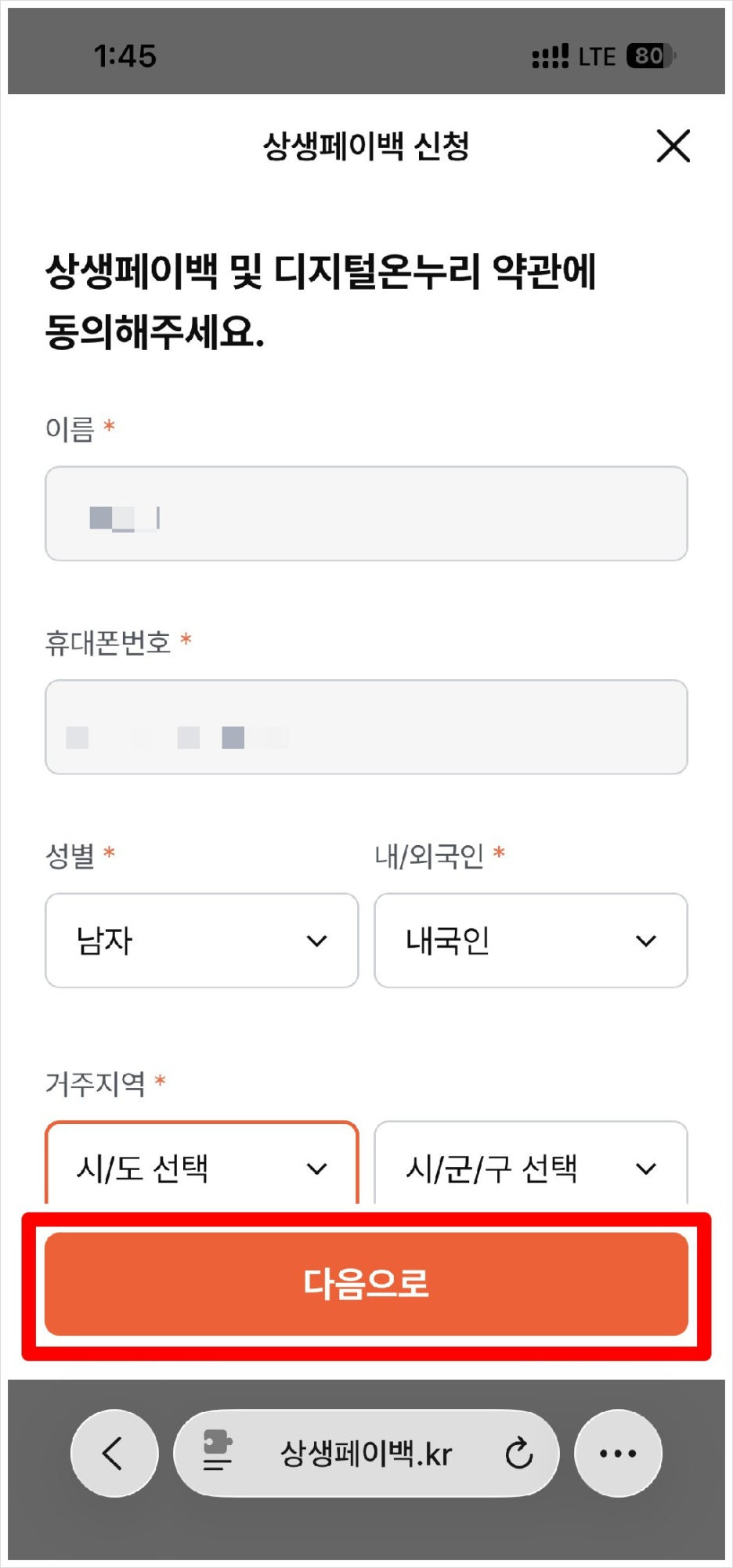Tap the orange 다음으로 button
This screenshot has height=1568, width=733.
[x=366, y=1284]
